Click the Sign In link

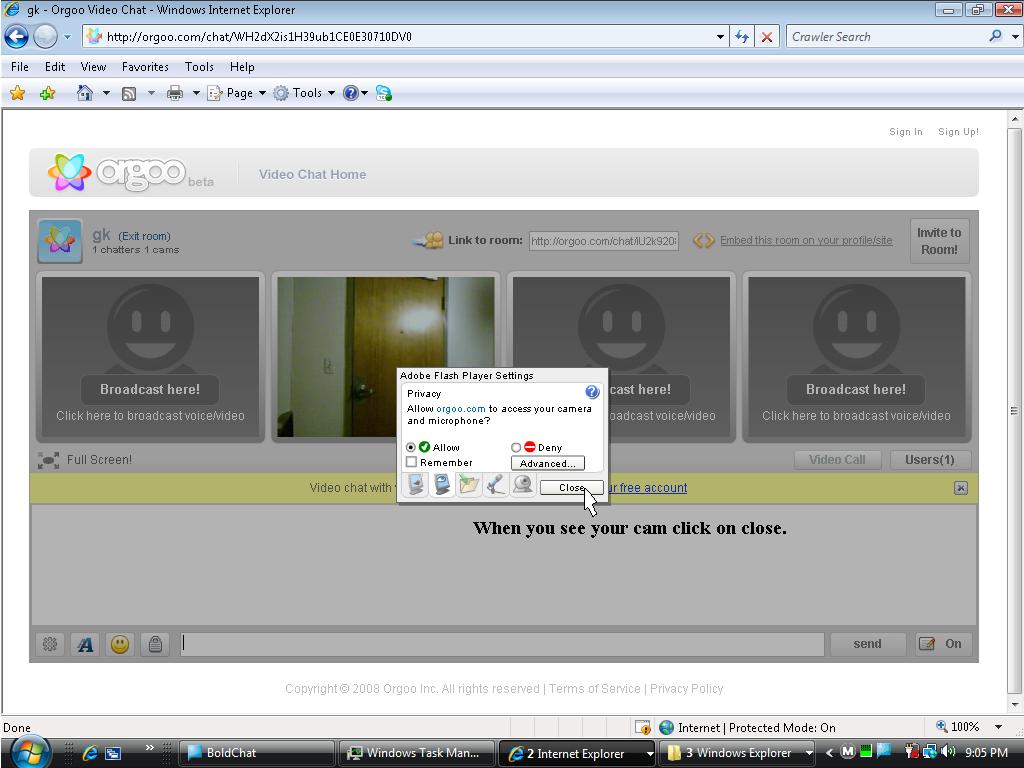906,132
